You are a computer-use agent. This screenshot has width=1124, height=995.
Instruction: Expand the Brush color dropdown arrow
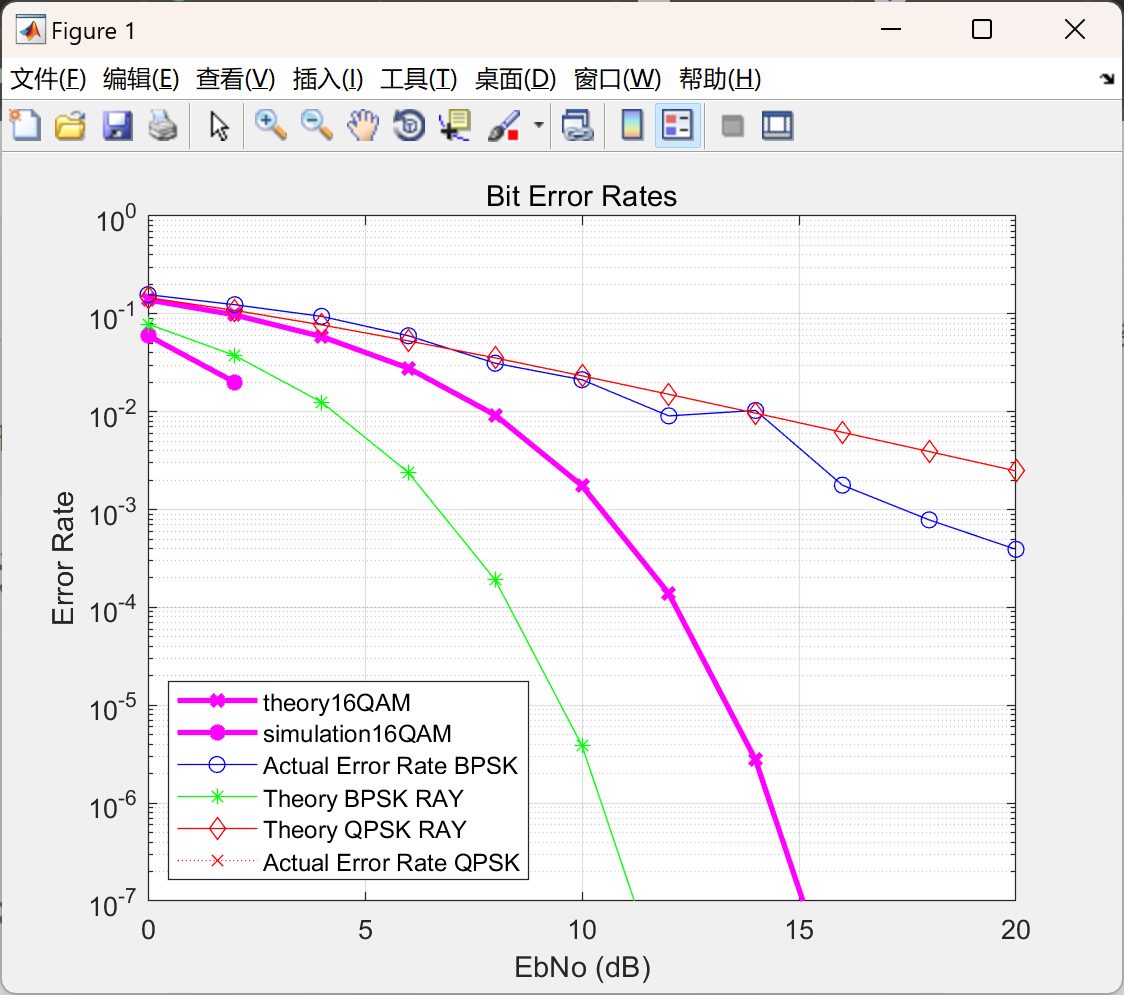(539, 125)
